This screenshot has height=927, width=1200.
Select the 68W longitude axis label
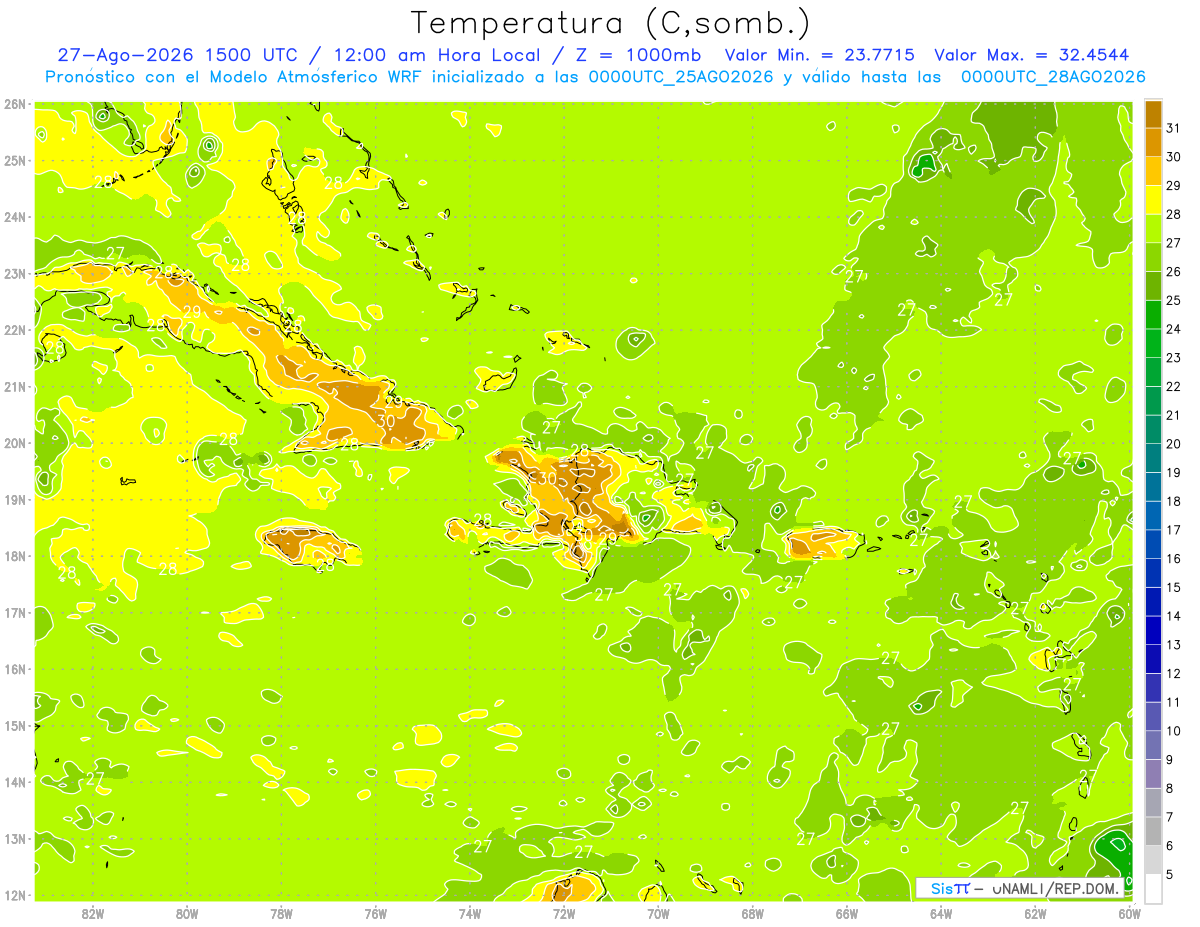pos(753,913)
